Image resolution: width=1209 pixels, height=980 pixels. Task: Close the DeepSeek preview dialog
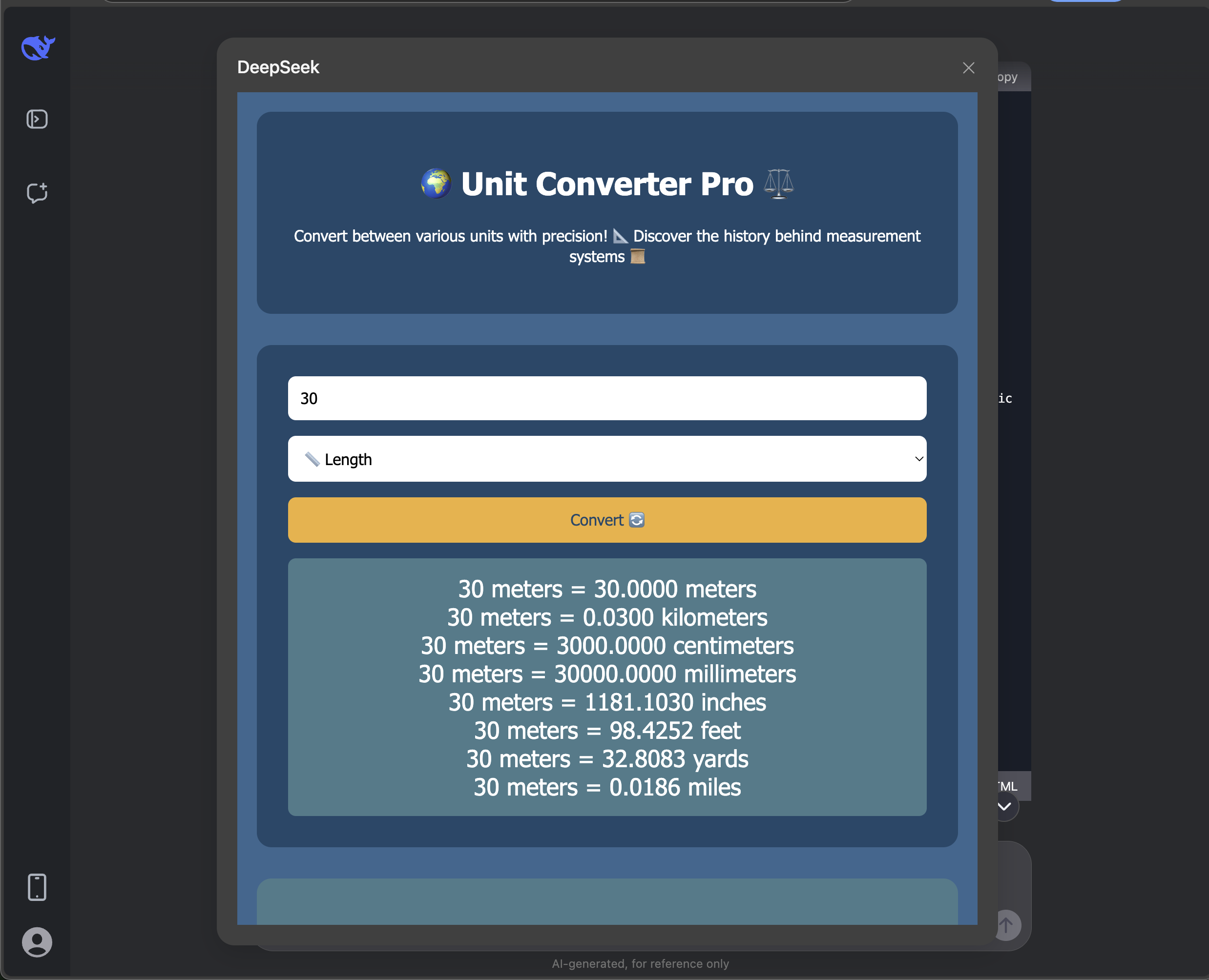coord(968,68)
